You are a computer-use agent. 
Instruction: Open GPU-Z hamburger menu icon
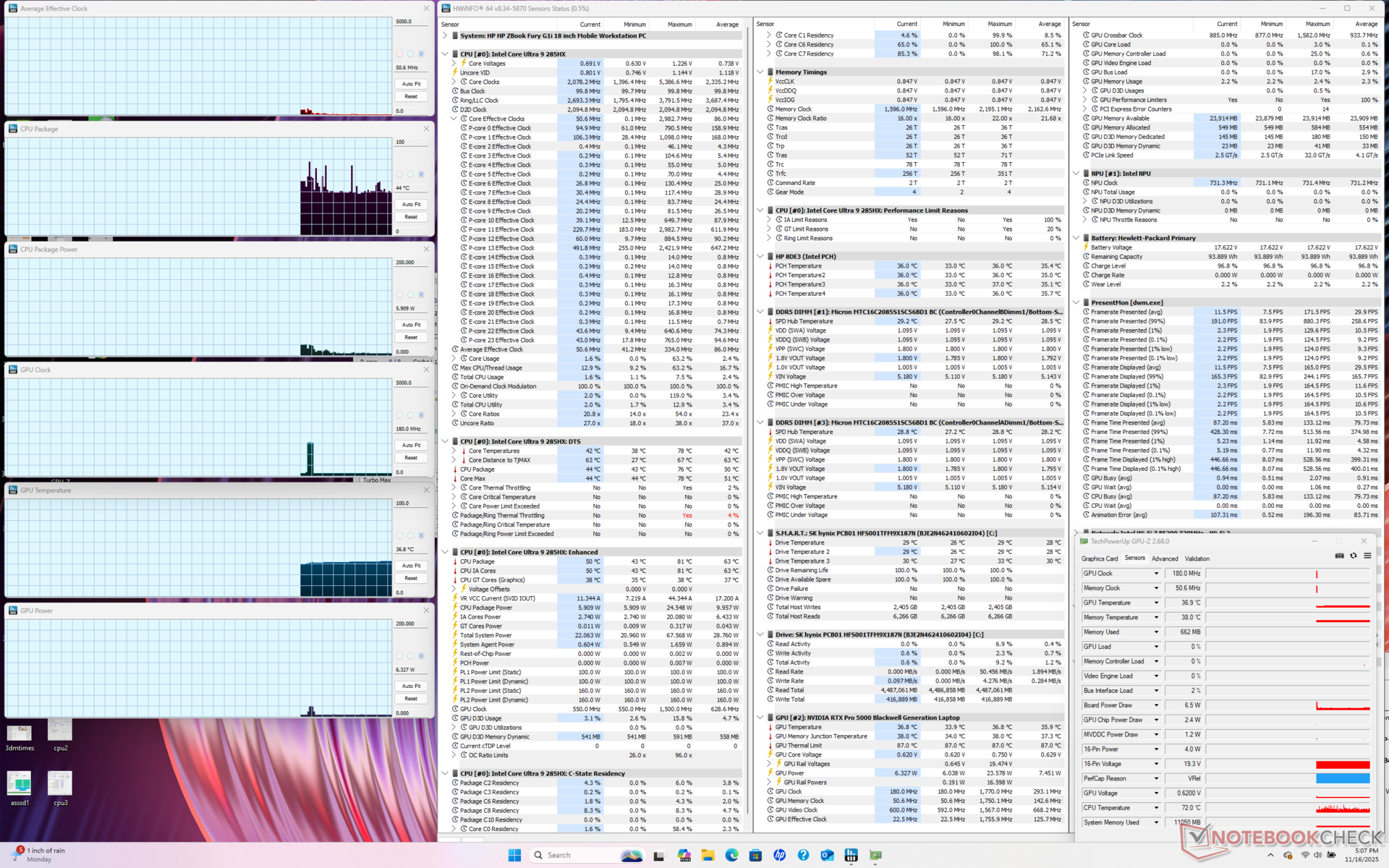[x=1367, y=556]
